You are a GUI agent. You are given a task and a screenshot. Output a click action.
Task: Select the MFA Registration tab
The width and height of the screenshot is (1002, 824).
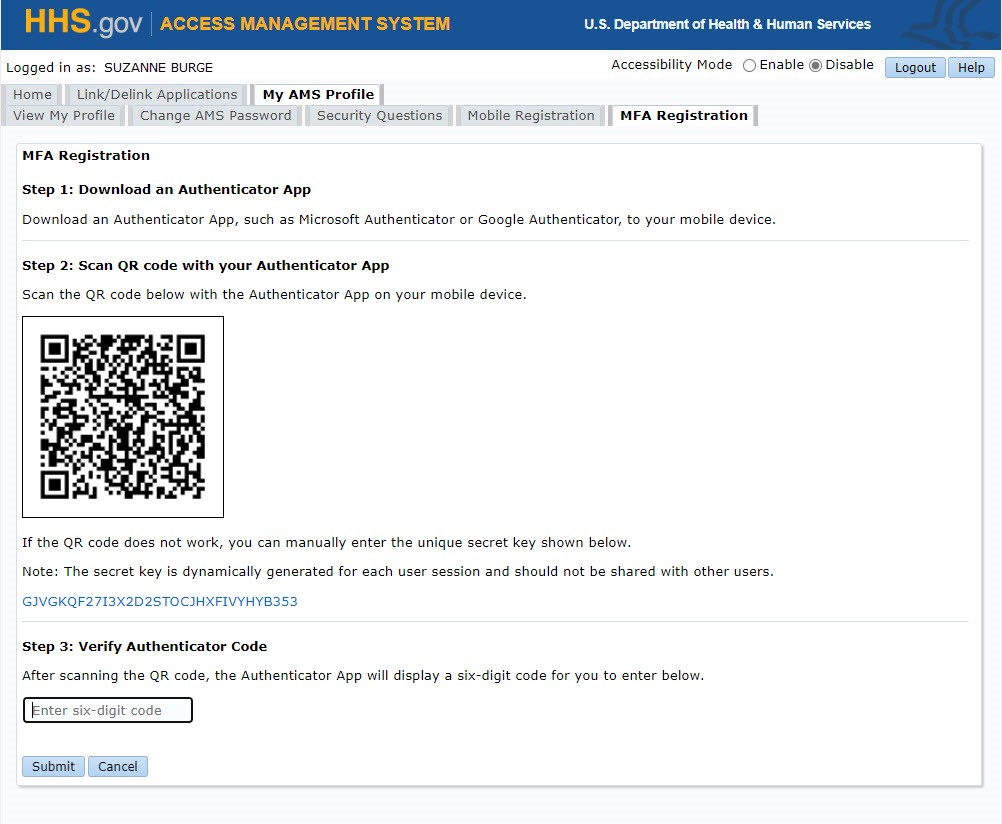click(683, 115)
